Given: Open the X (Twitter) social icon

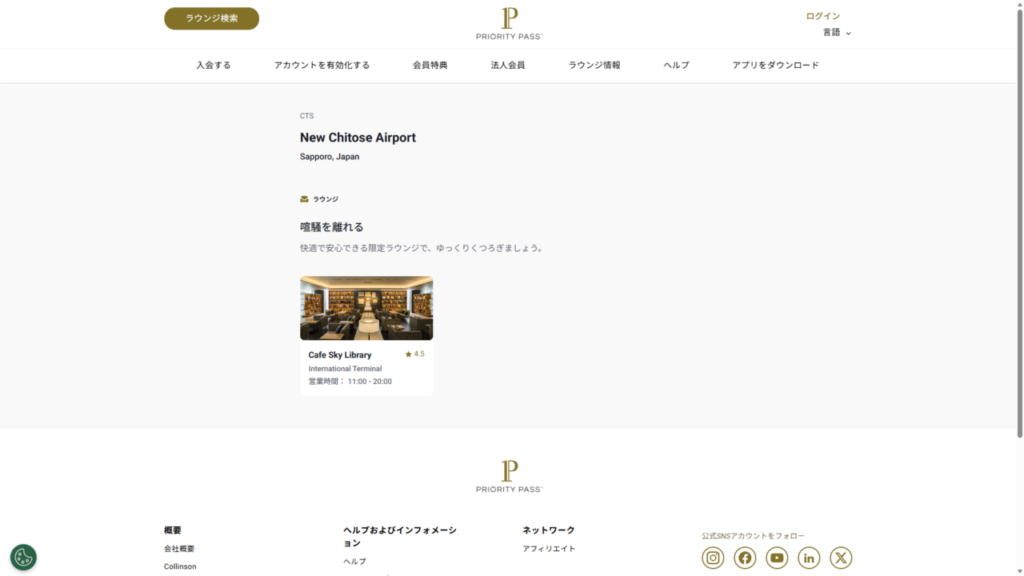Looking at the screenshot, I should coord(840,558).
